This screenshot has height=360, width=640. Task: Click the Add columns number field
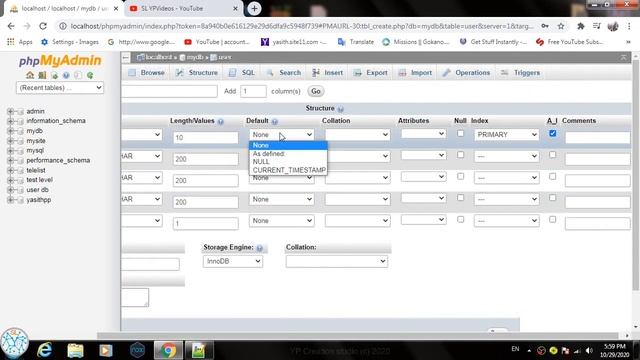(253, 91)
